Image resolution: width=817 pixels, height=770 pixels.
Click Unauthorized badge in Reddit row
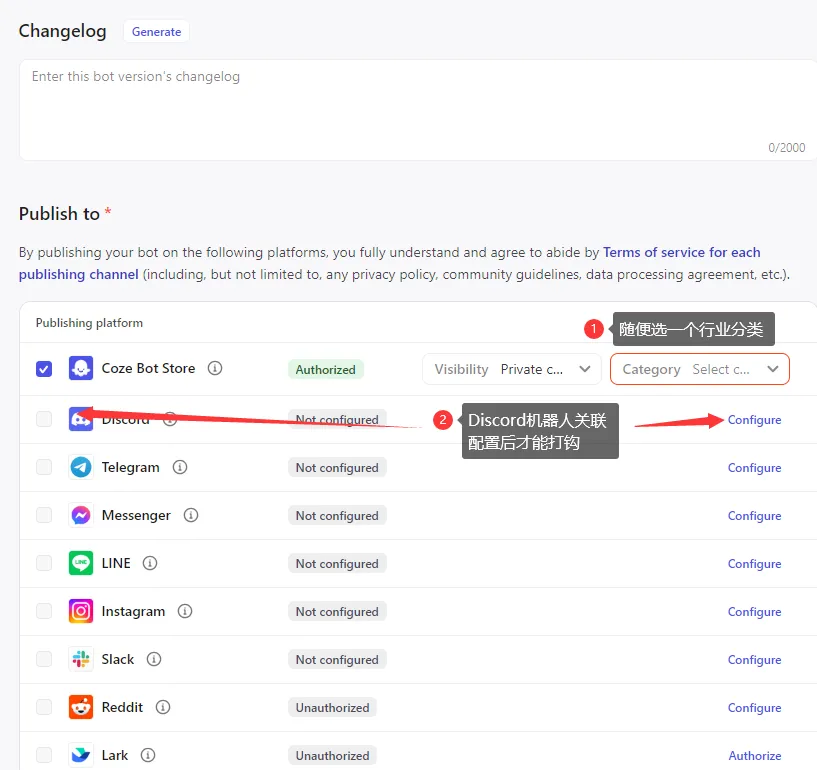pyautogui.click(x=332, y=707)
